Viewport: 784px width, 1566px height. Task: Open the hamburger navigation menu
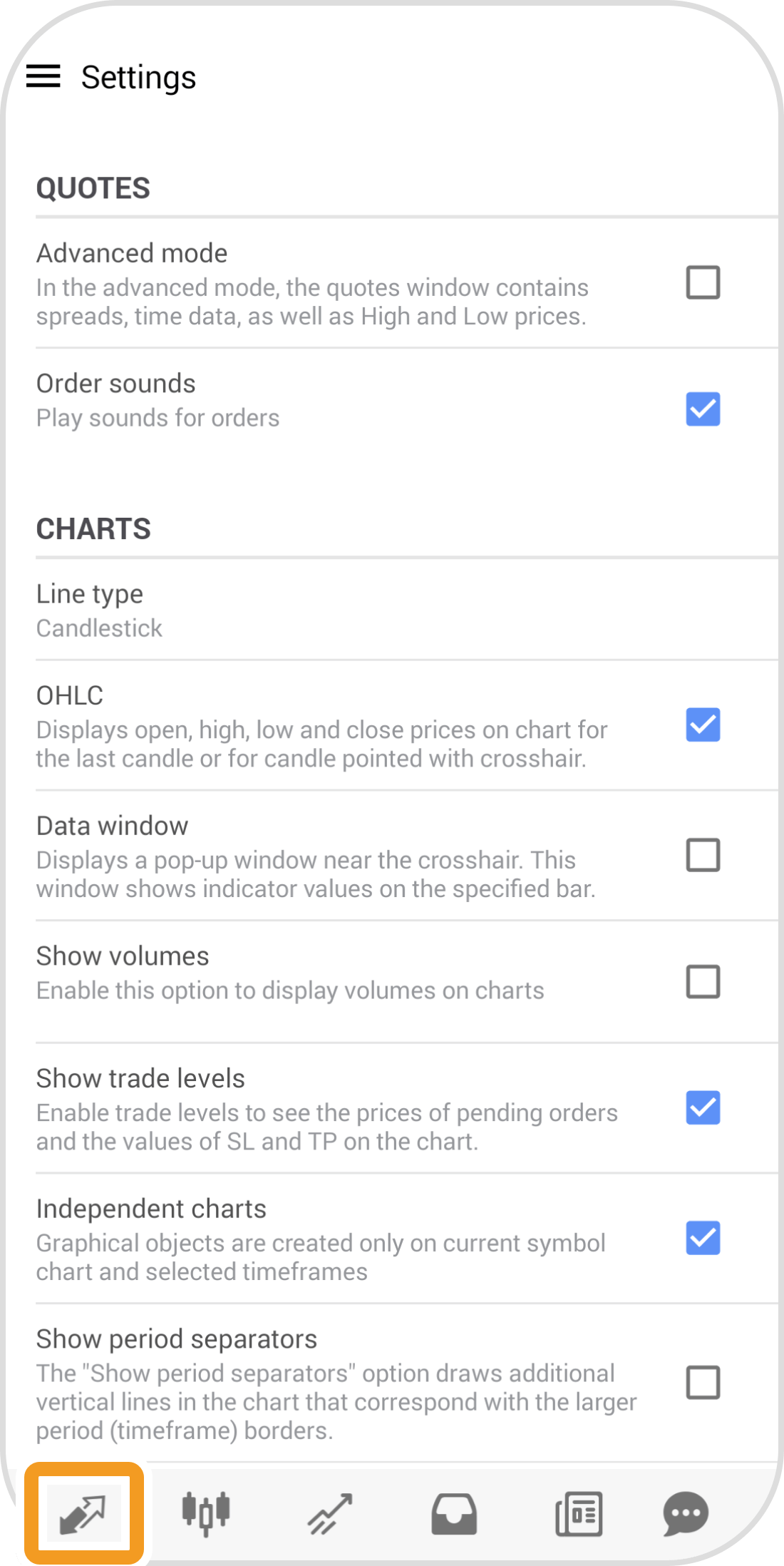(x=43, y=76)
